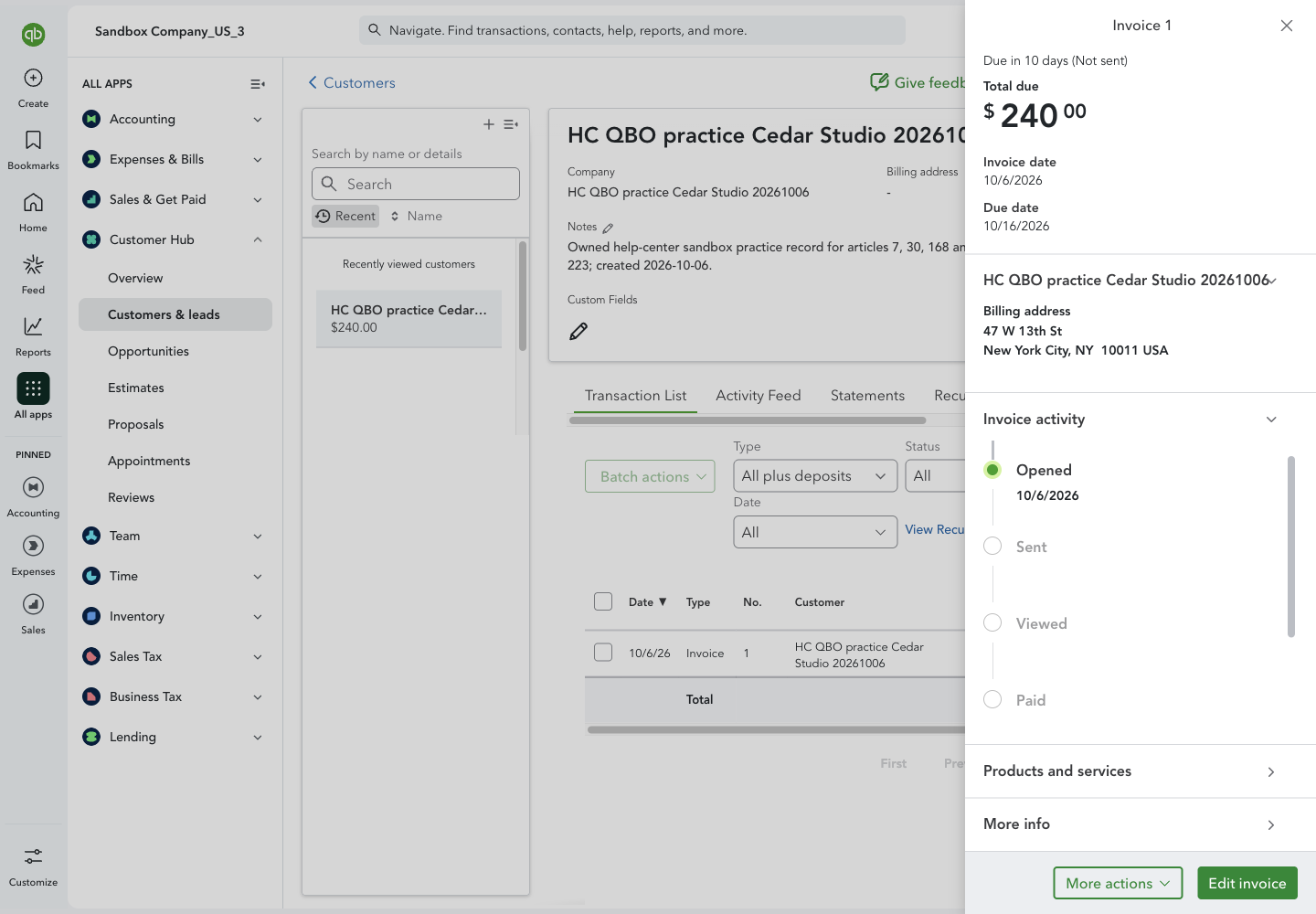Toggle the Recent sort option
Screen dimensions: 1316x914
[x=345, y=217]
